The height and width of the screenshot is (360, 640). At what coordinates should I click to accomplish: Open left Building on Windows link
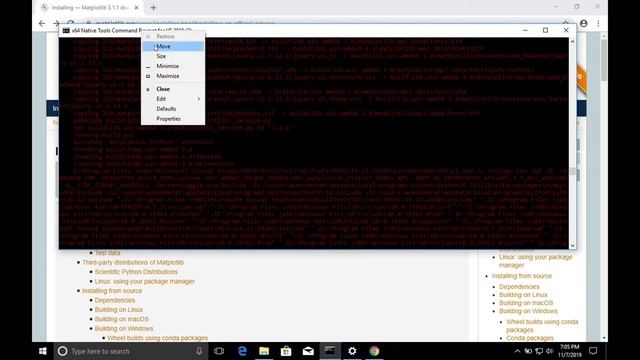(124, 329)
